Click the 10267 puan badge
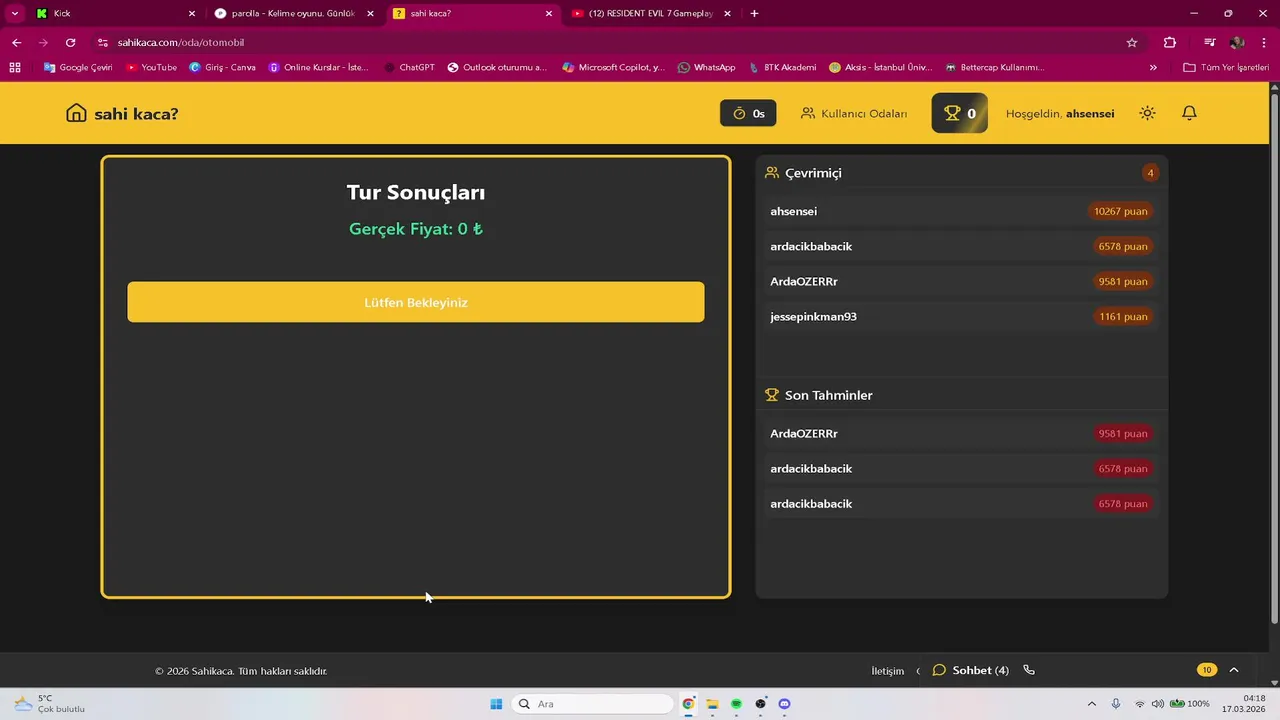Image resolution: width=1280 pixels, height=720 pixels. (1120, 211)
